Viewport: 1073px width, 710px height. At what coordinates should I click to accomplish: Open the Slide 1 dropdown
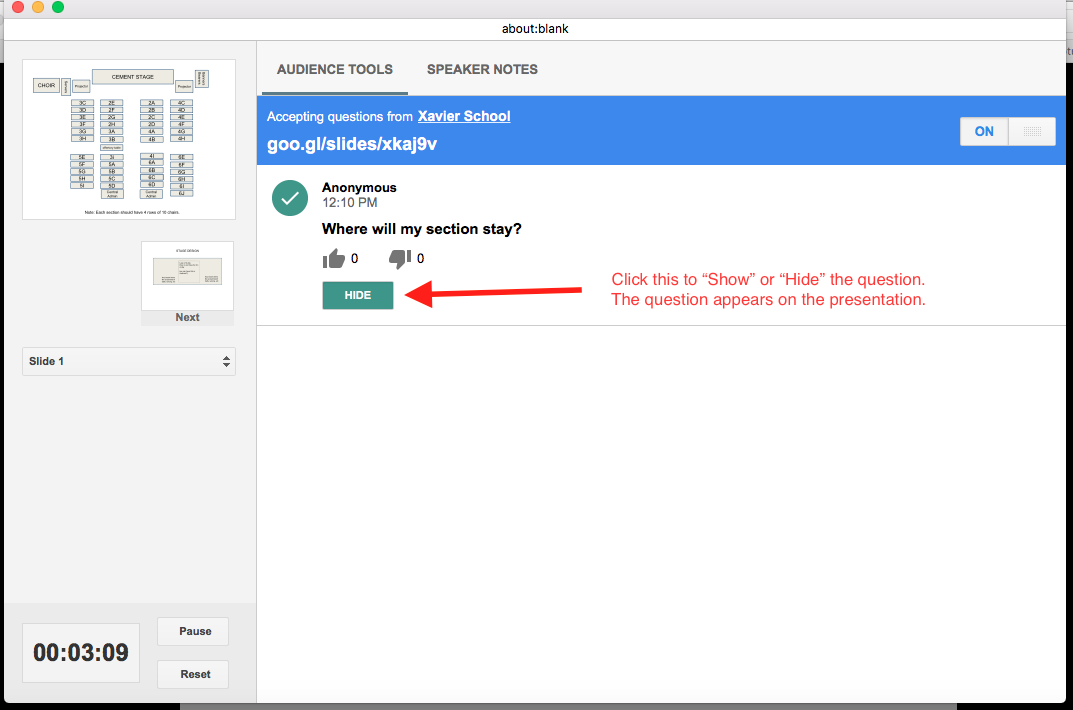(129, 361)
